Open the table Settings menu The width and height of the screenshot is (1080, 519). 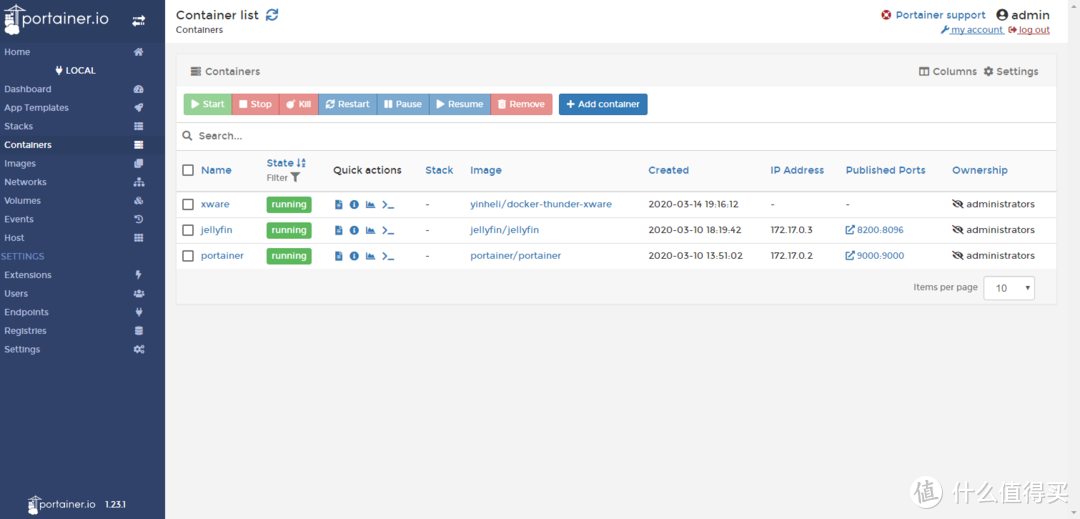pyautogui.click(x=1011, y=72)
